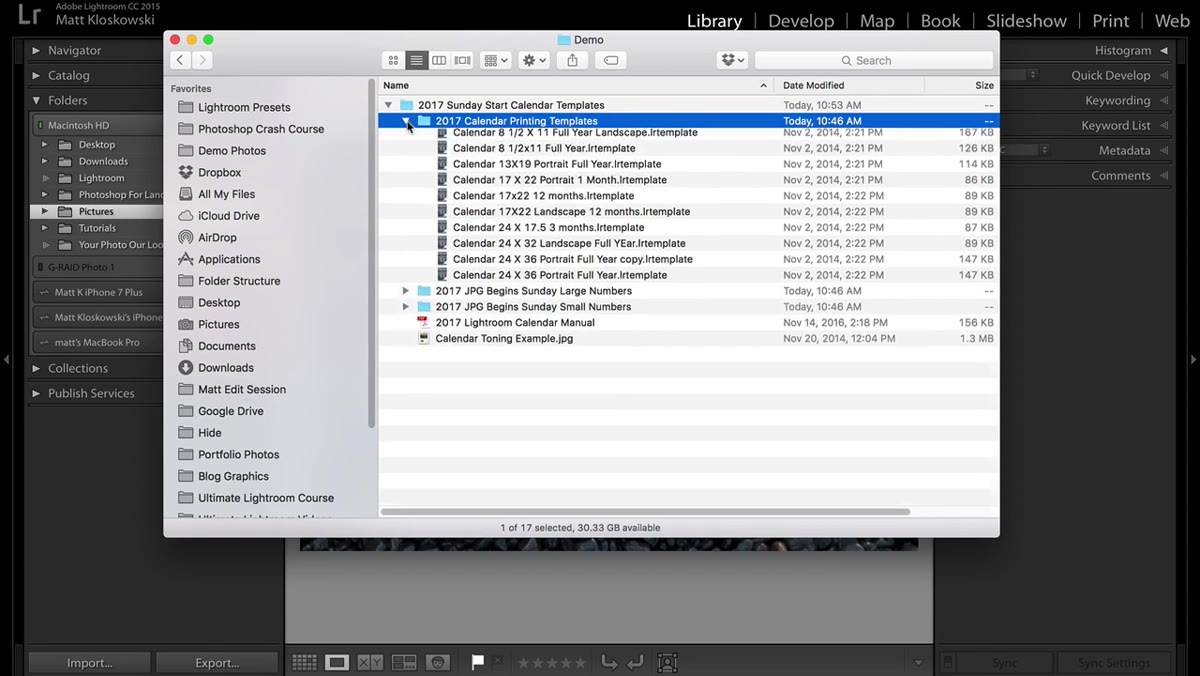Switch to Lightroom Library module

tap(714, 21)
